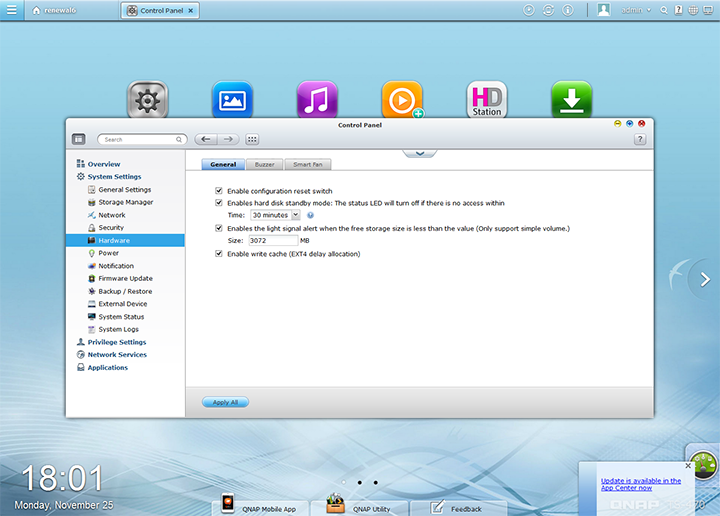720x516 pixels.
Task: Click the green Download Station icon
Action: tap(572, 100)
